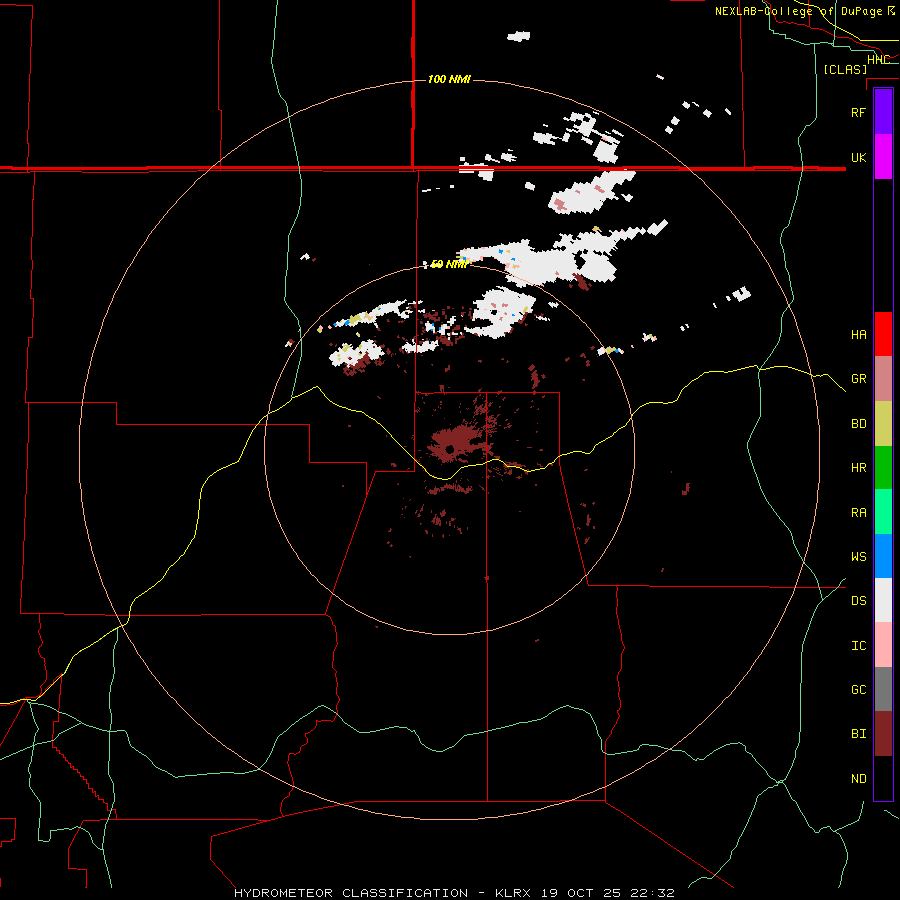
Task: Click the dark green HR legend swatch
Action: (883, 468)
